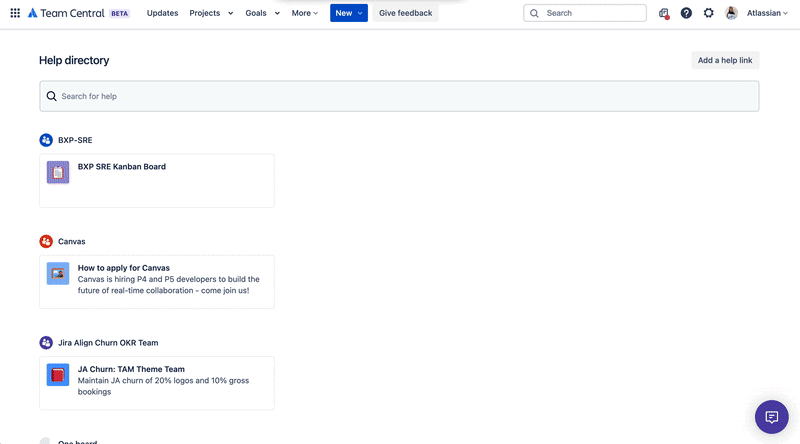Focus the Search for help field
This screenshot has width=800, height=444.
click(x=399, y=96)
